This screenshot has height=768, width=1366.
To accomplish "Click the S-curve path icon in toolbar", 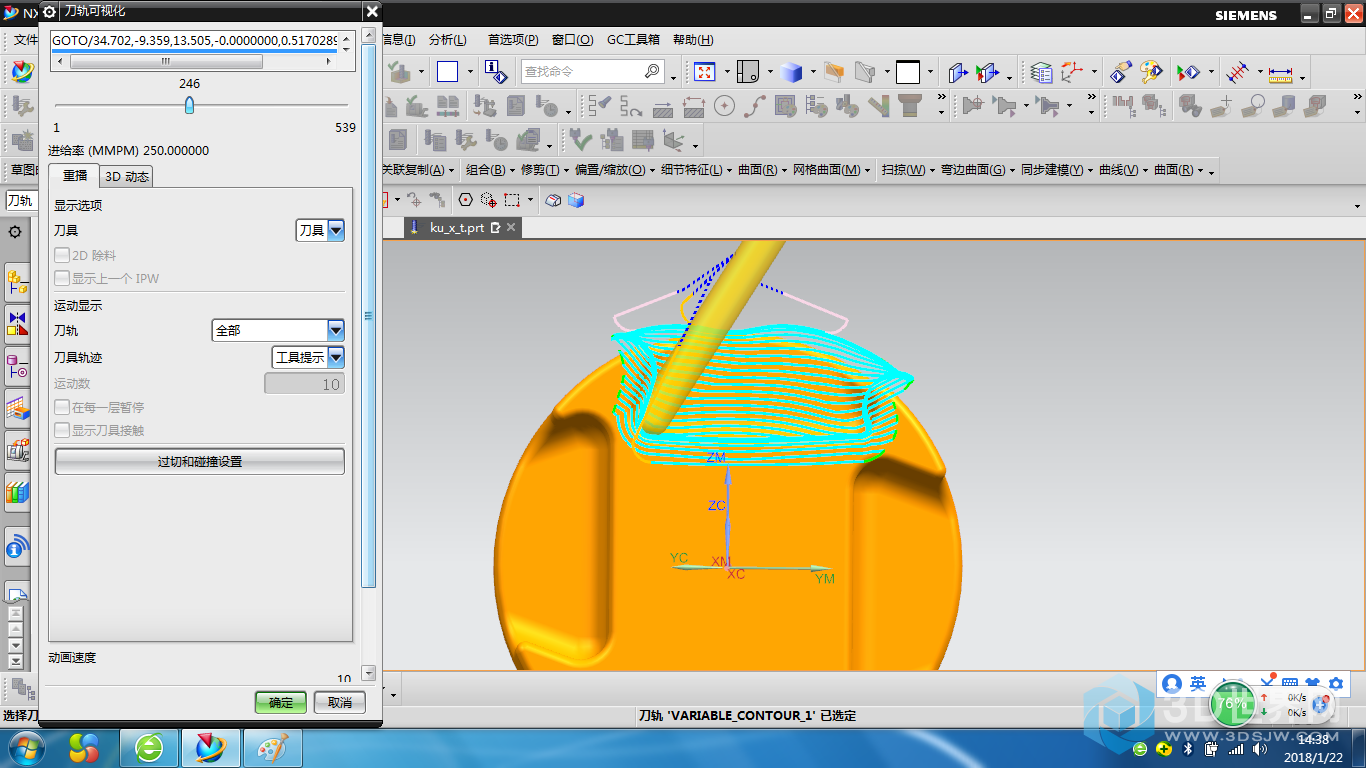I will click(x=756, y=106).
